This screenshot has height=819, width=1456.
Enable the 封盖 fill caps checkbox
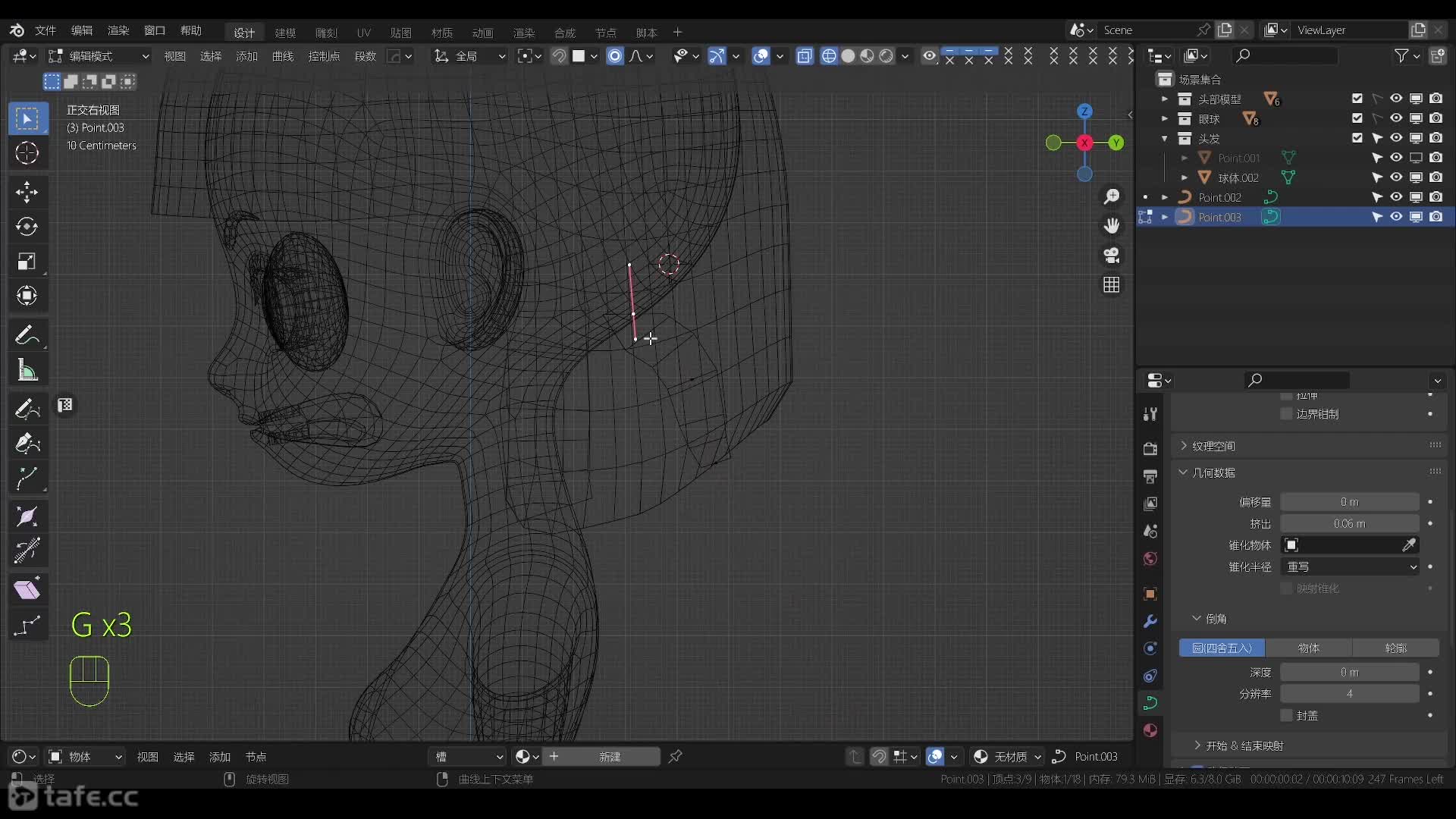point(1286,716)
